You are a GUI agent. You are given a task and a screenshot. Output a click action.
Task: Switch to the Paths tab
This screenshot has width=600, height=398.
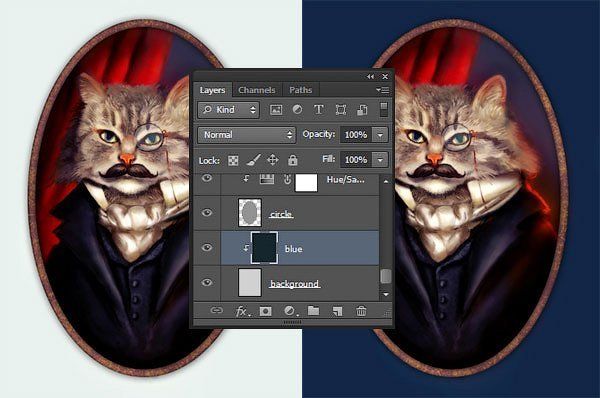[300, 90]
